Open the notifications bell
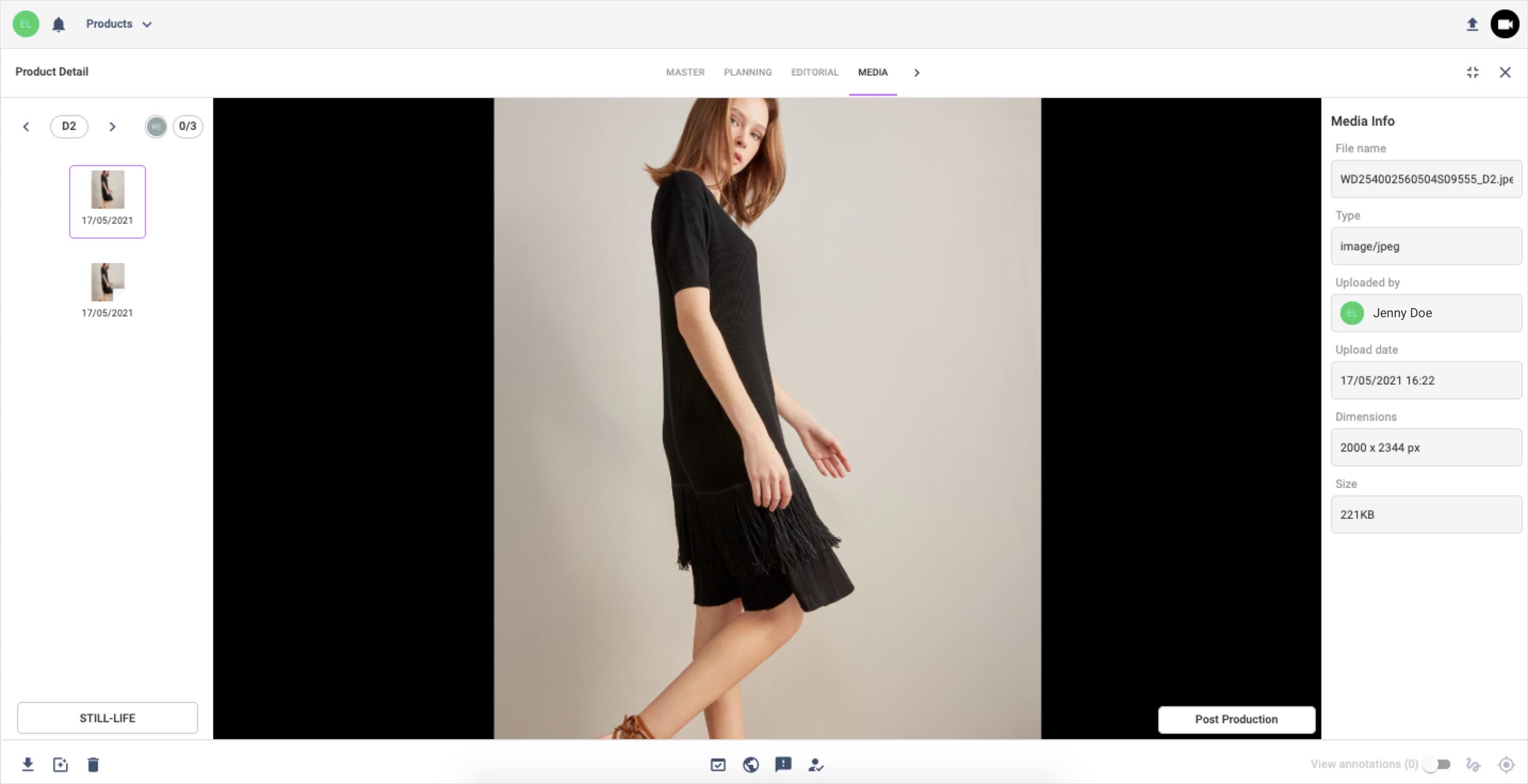This screenshot has width=1528, height=784. click(x=58, y=24)
